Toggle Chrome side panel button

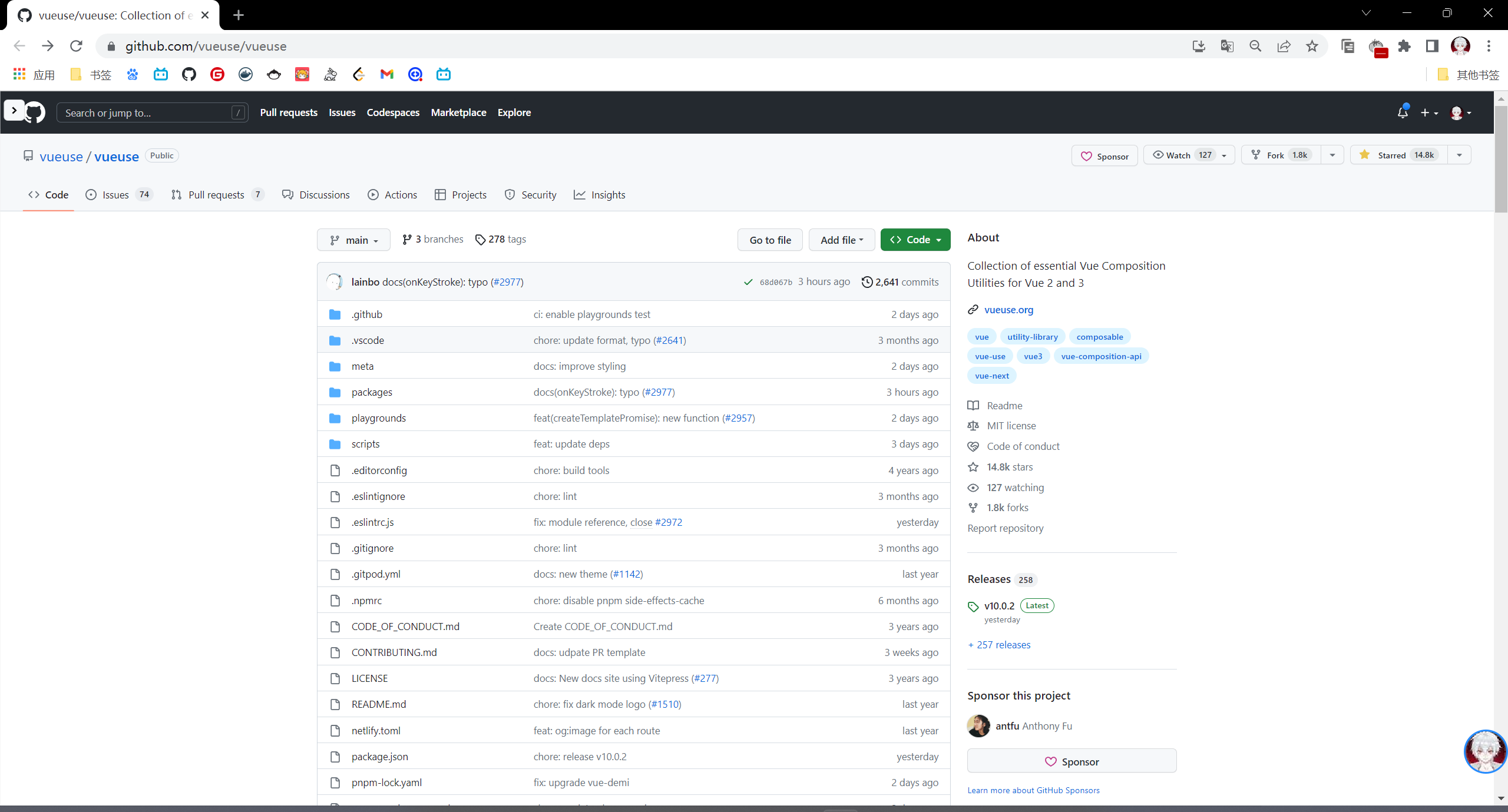(1432, 46)
